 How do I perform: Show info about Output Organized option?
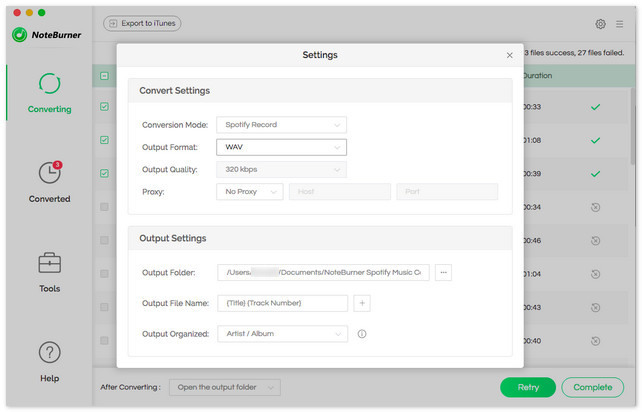362,334
